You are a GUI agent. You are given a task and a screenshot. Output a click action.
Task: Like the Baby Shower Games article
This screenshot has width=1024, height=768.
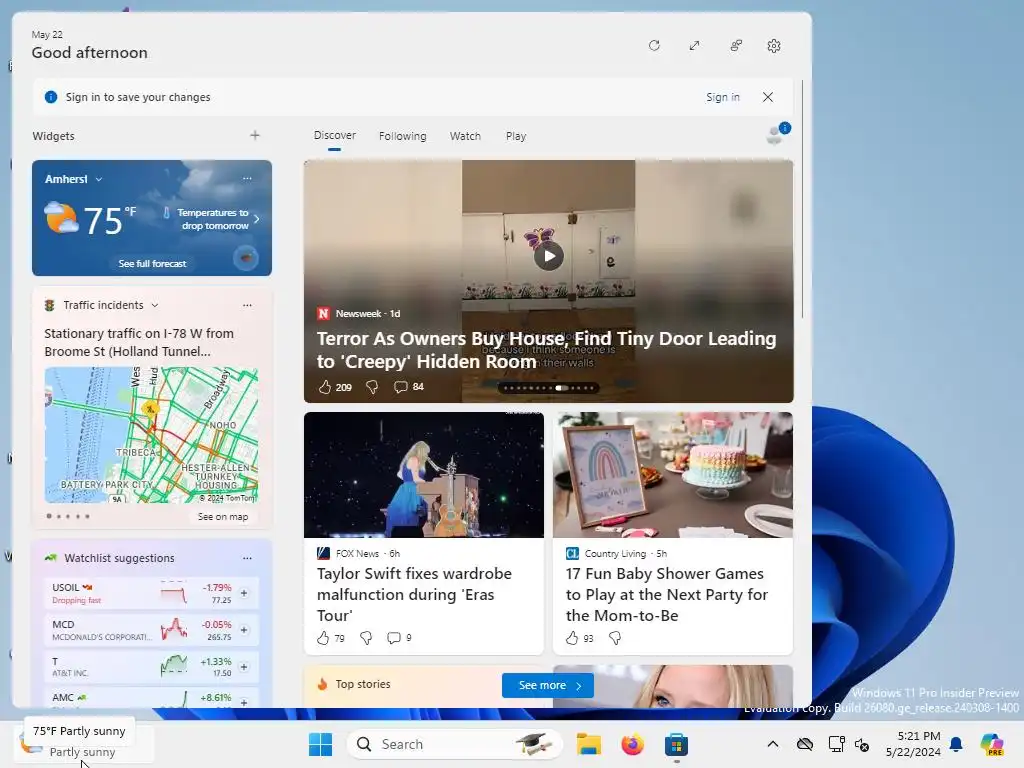coord(572,638)
